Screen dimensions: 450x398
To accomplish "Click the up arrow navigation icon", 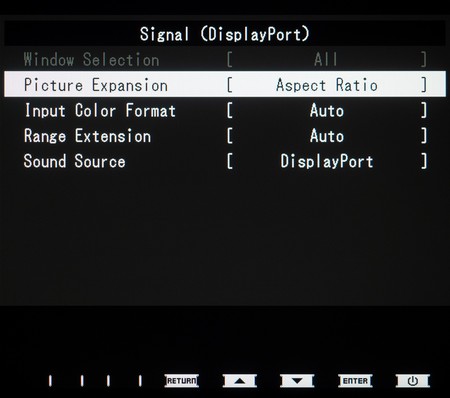I will tap(240, 381).
